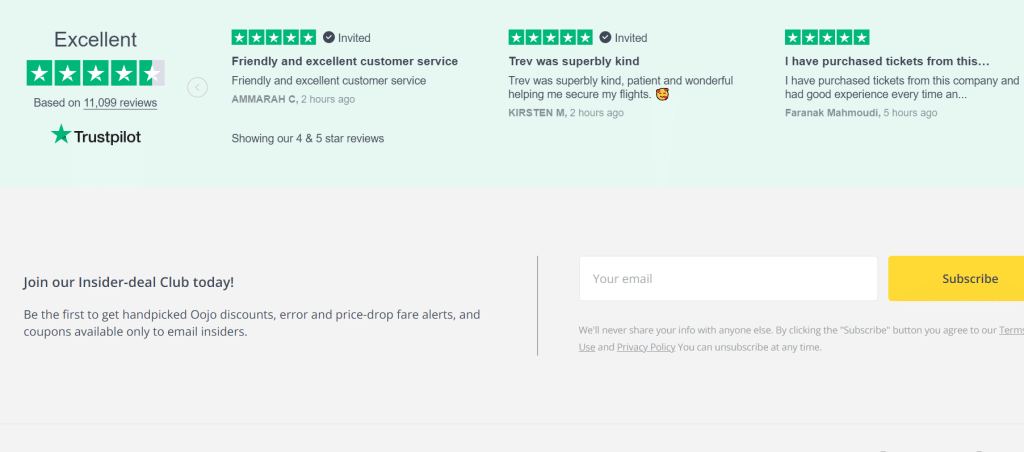The height and width of the screenshot is (452, 1024).
Task: Click five-star rating on AMMARAH C's review
Action: point(273,38)
